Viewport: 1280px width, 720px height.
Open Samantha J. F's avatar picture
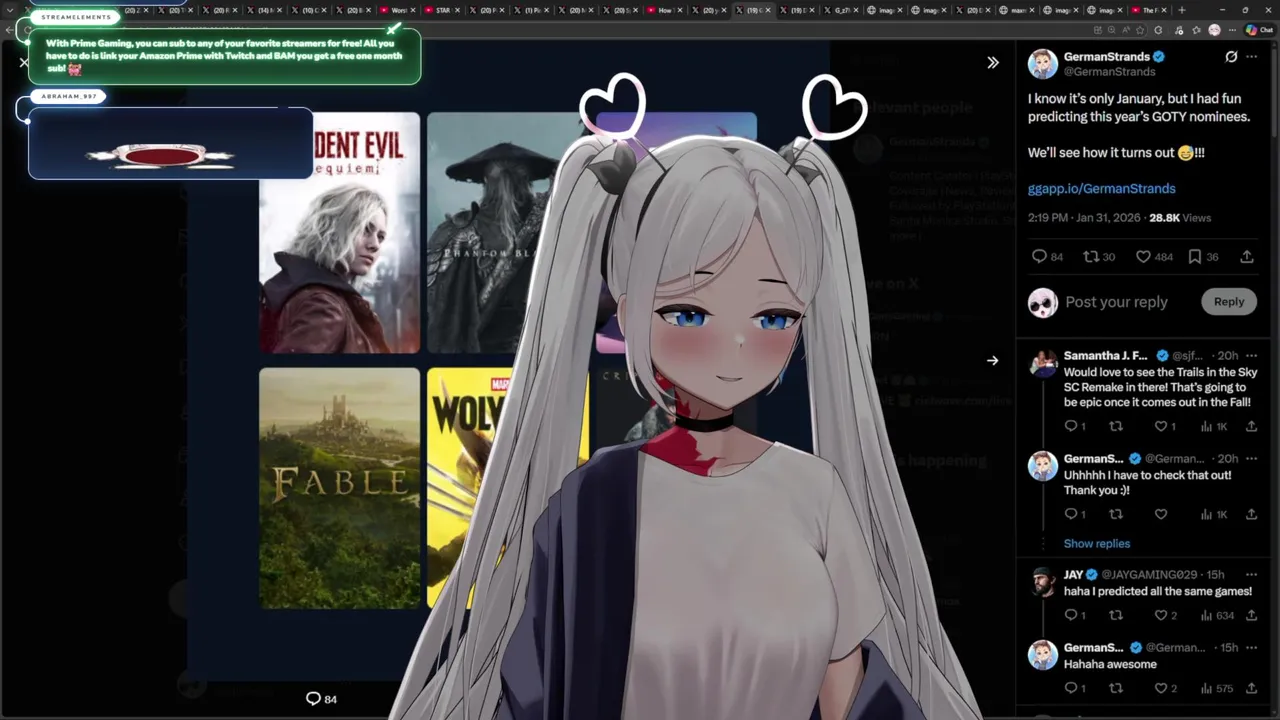tap(1043, 363)
